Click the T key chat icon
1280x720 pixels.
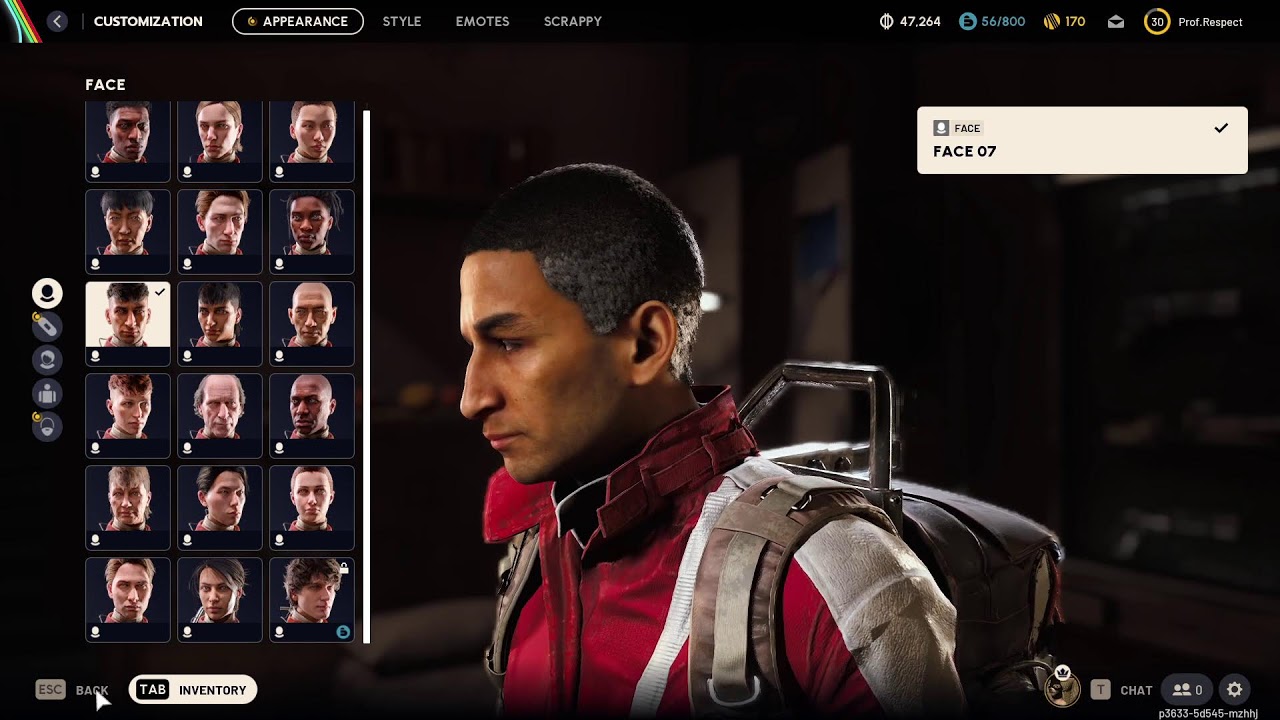point(1100,690)
